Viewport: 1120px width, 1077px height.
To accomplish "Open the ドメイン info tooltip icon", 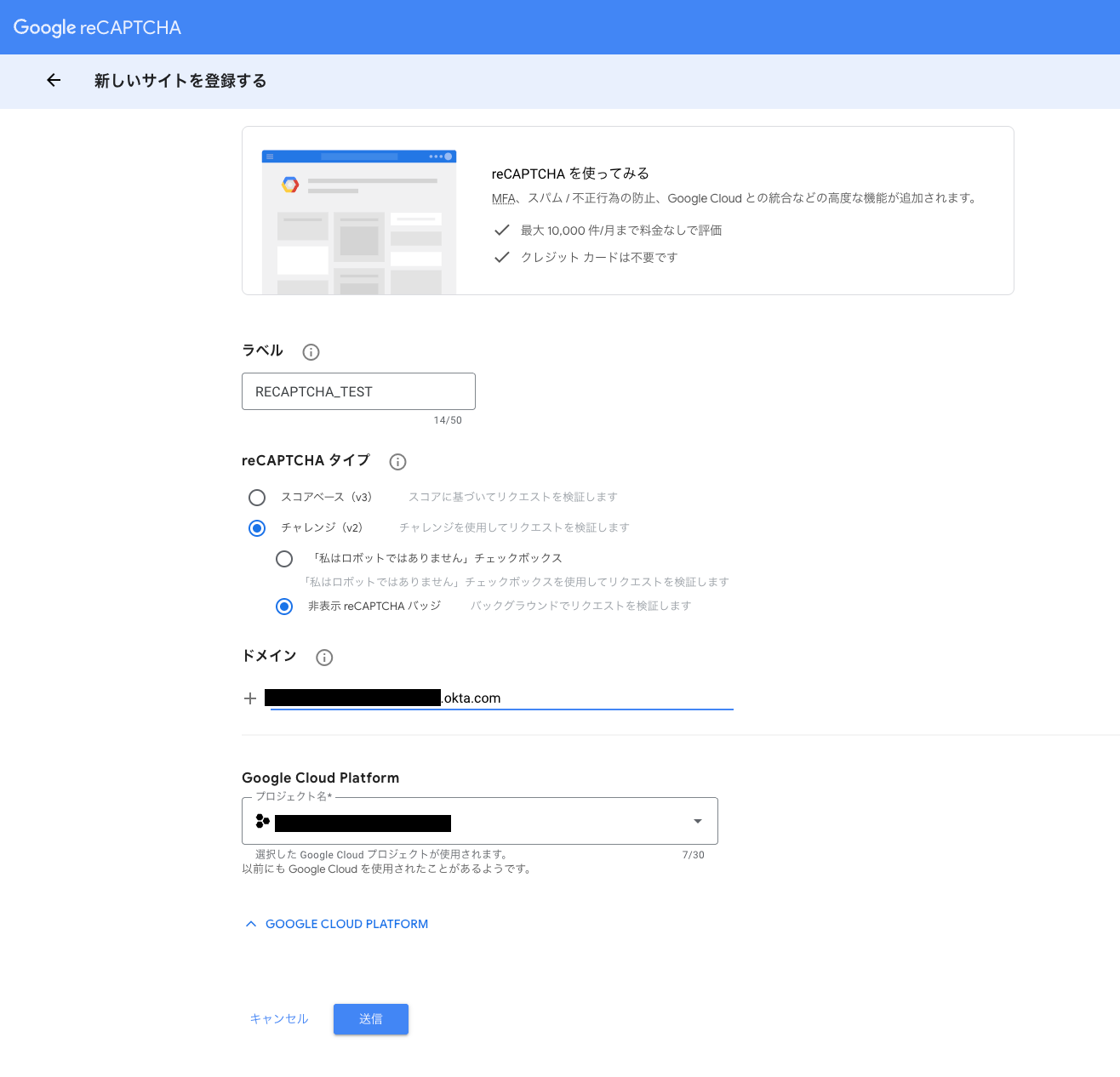I will pos(324,657).
